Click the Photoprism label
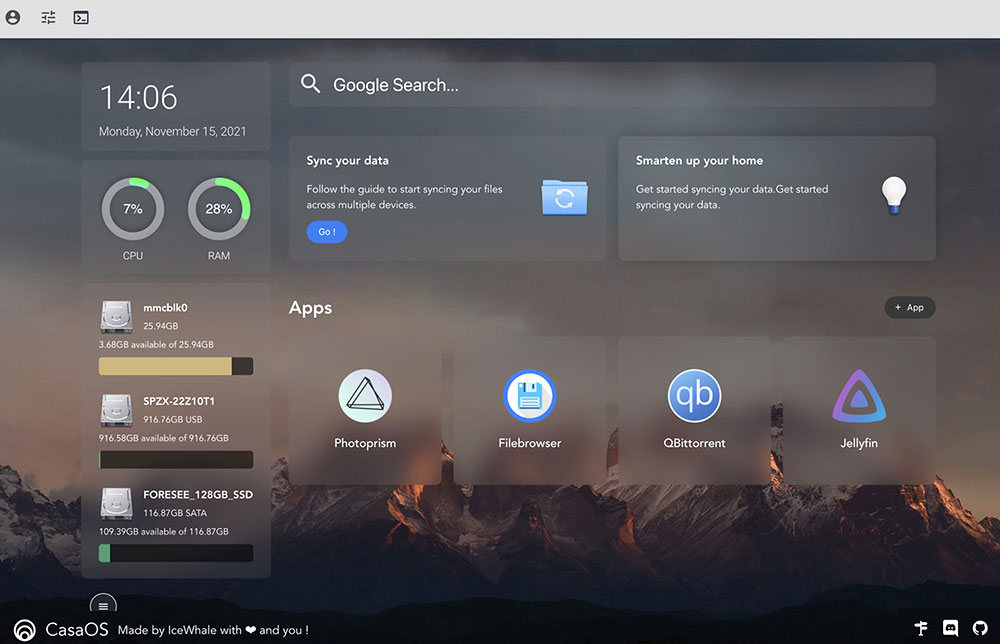 (x=365, y=443)
